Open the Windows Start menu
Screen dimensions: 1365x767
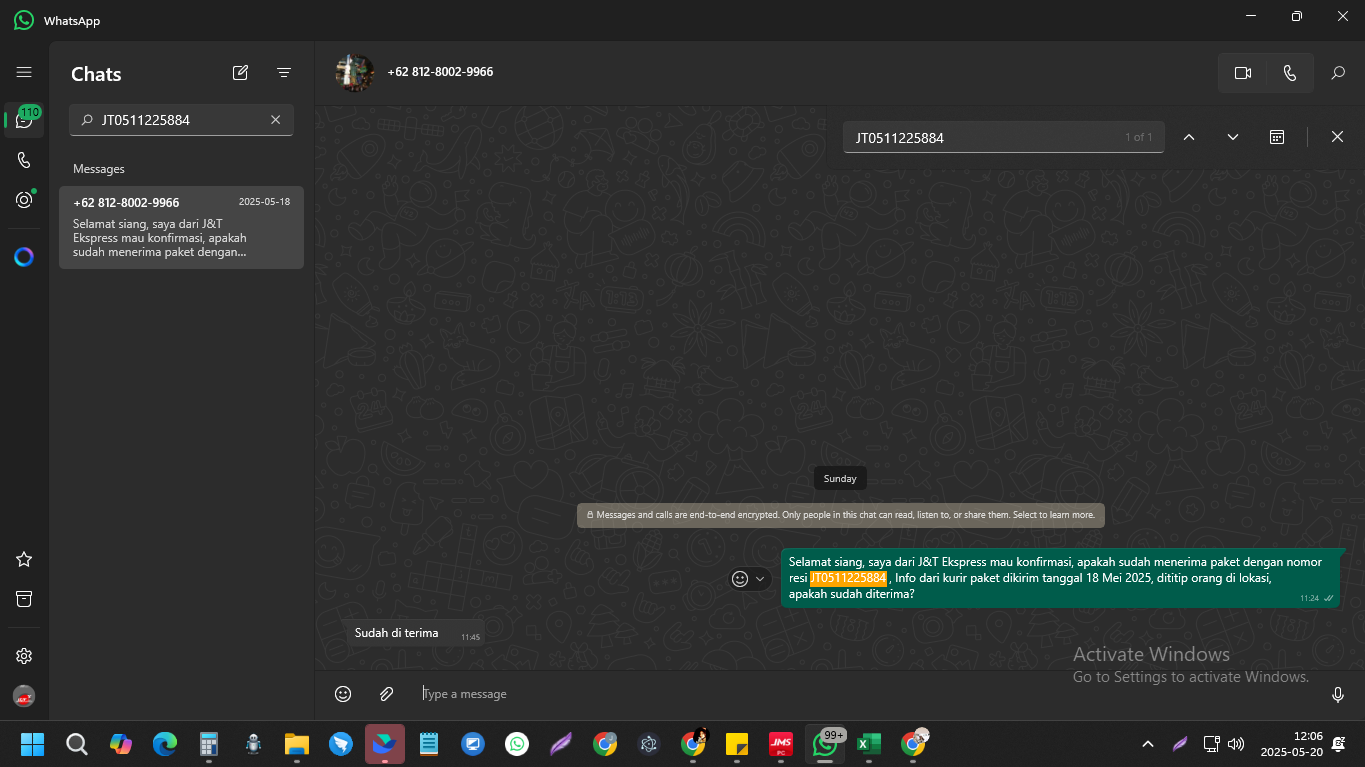(33, 744)
